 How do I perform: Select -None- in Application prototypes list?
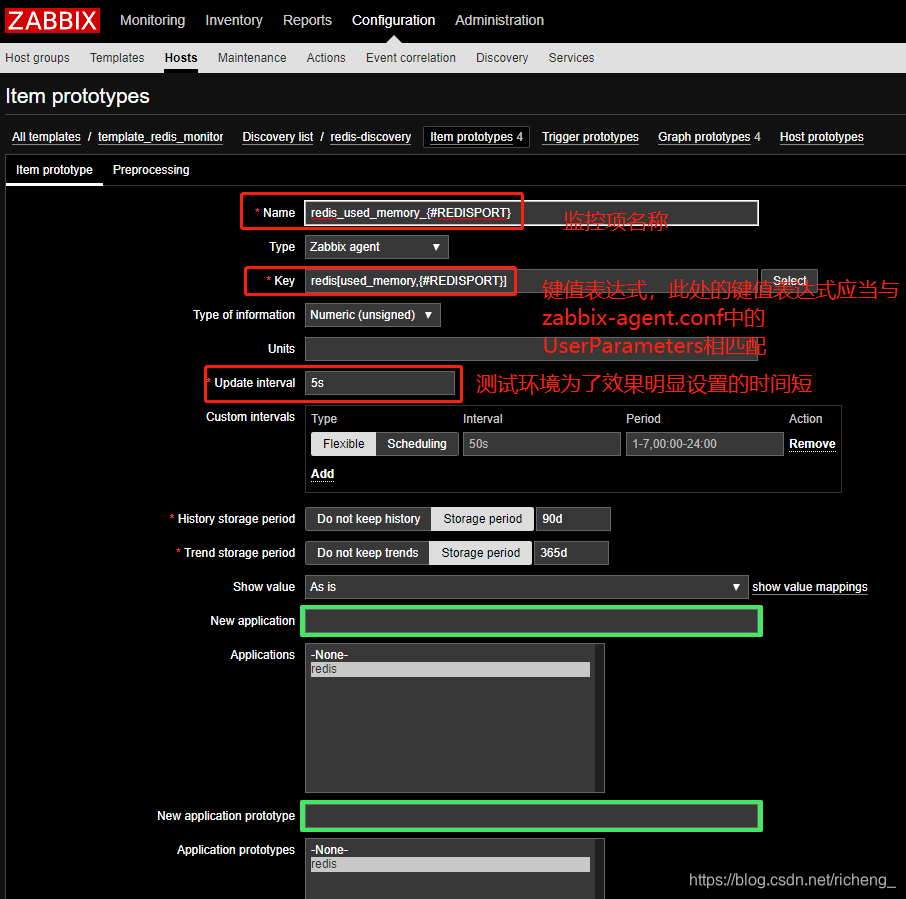450,850
